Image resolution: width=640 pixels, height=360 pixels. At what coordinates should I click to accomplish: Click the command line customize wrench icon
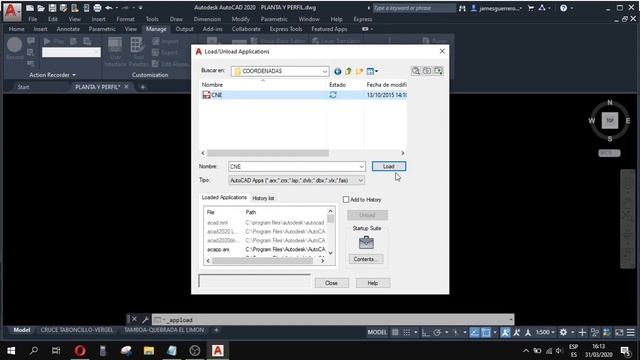pos(145,319)
